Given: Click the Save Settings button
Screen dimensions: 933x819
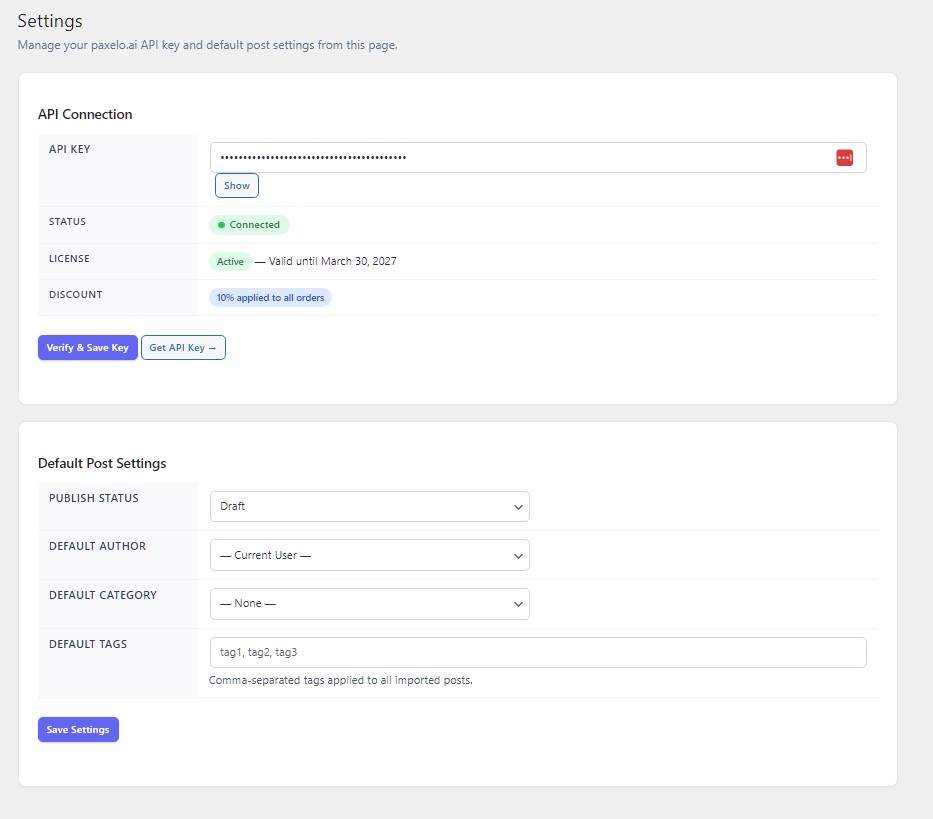Looking at the screenshot, I should pyautogui.click(x=78, y=729).
